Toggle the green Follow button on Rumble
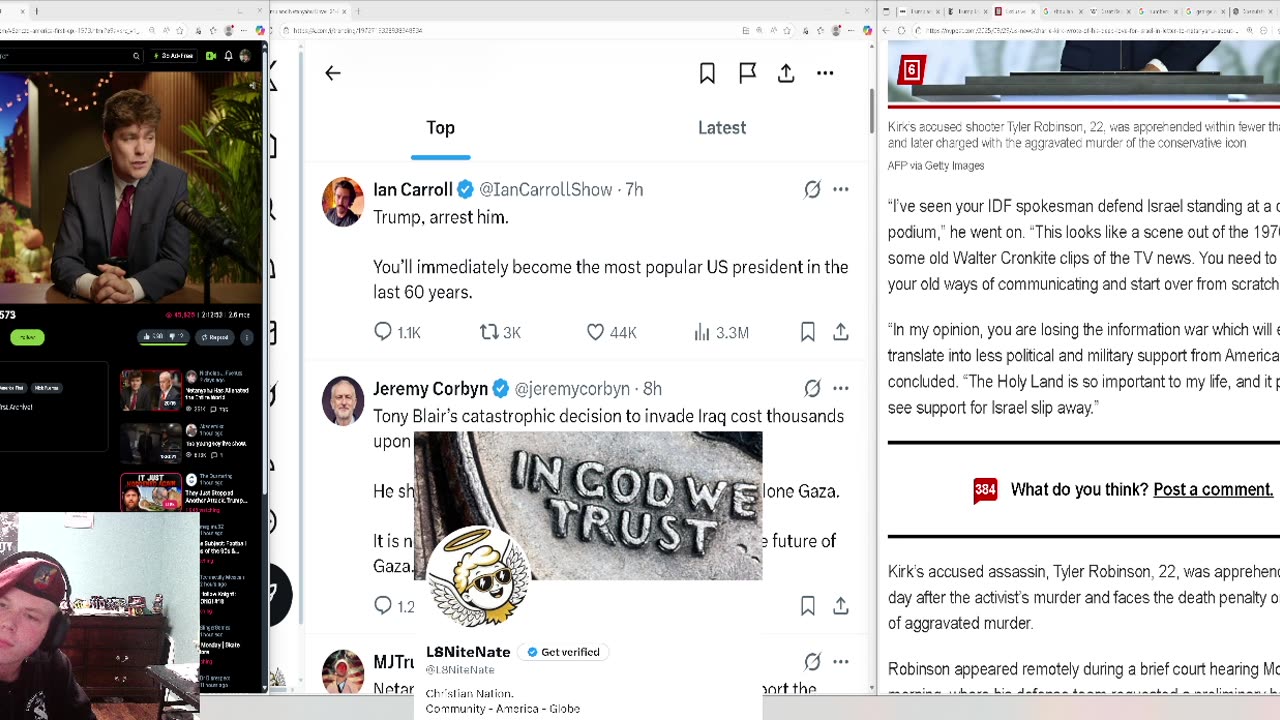Image resolution: width=1280 pixels, height=720 pixels. [28, 337]
